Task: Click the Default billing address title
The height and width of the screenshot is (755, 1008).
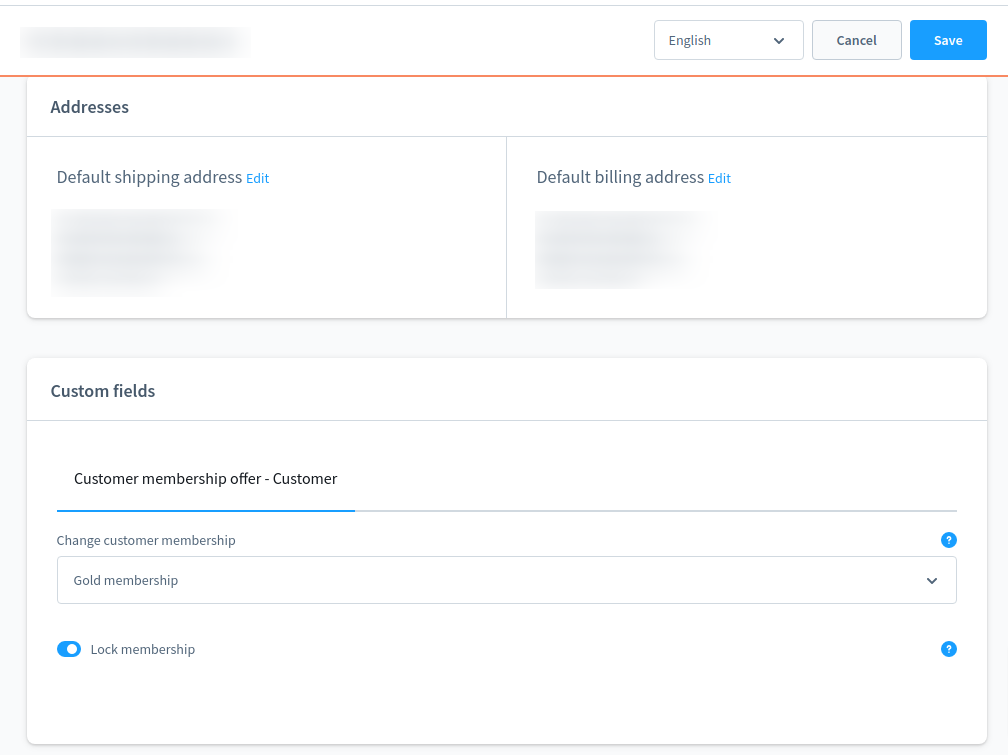Action: (620, 177)
